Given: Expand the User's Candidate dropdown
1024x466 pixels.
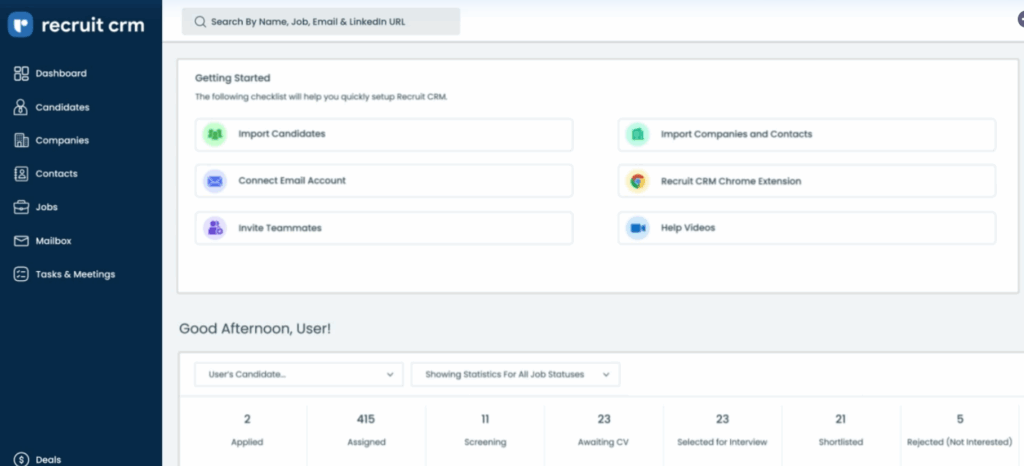Looking at the screenshot, I should 299,375.
